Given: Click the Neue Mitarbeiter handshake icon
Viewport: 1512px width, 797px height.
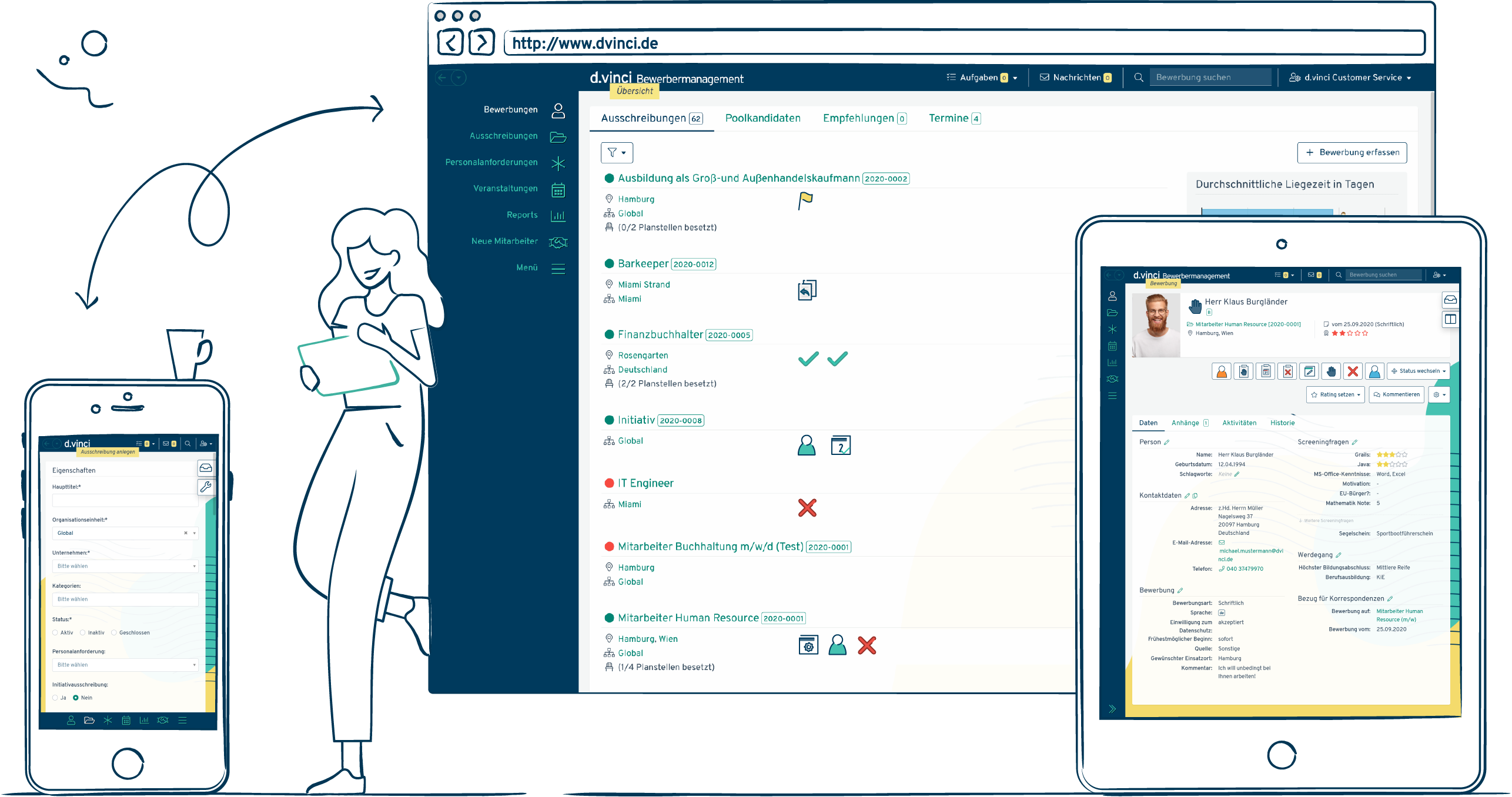Looking at the screenshot, I should (558, 242).
